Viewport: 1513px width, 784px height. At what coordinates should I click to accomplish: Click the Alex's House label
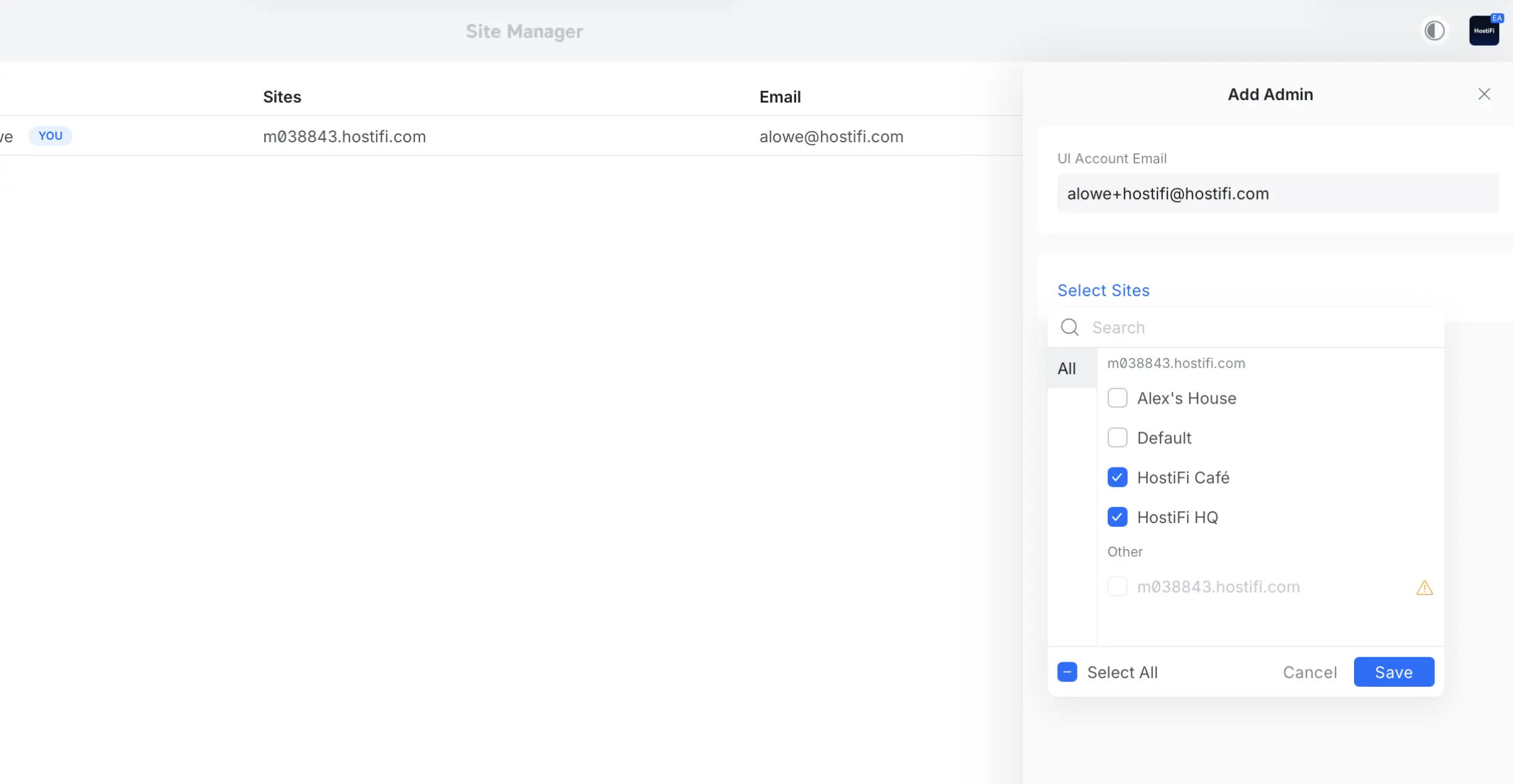(1186, 398)
